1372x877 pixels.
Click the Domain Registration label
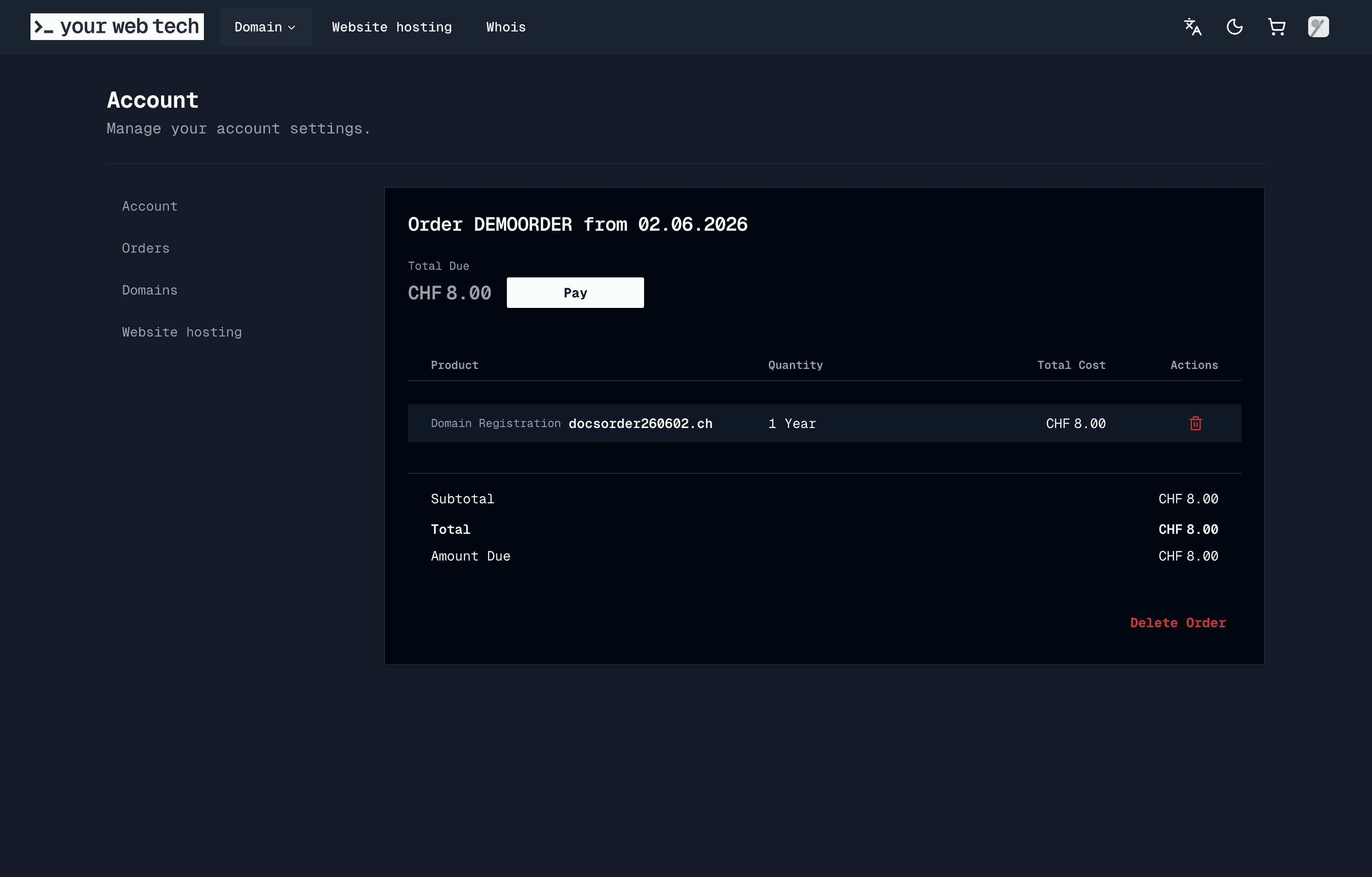496,423
